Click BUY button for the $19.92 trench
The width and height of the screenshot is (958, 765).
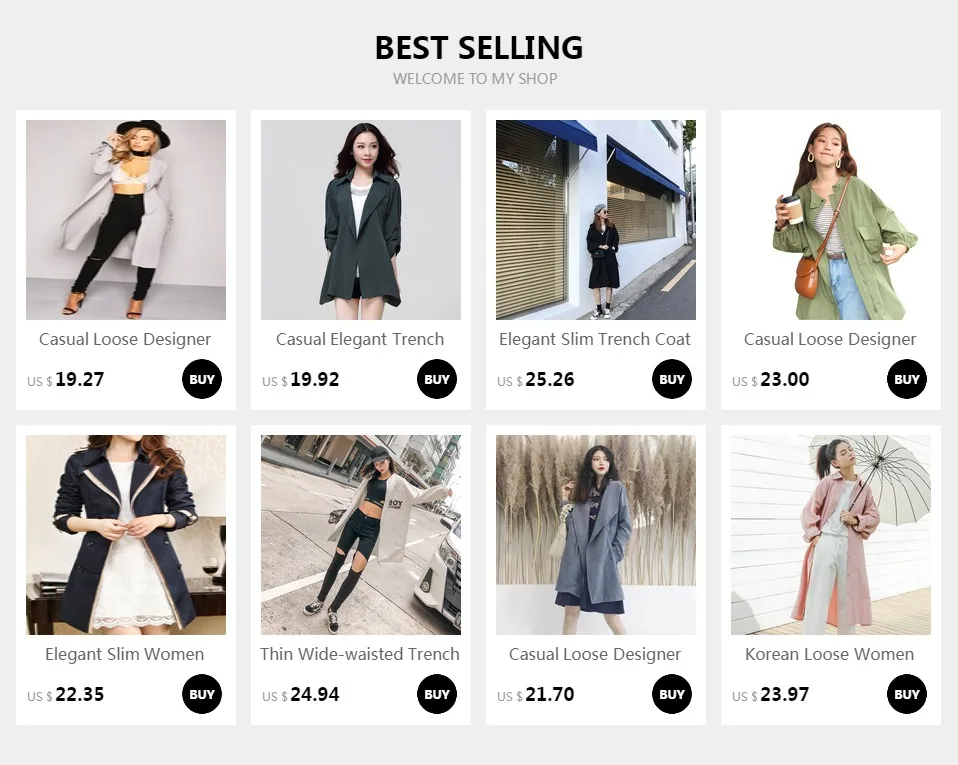point(437,379)
